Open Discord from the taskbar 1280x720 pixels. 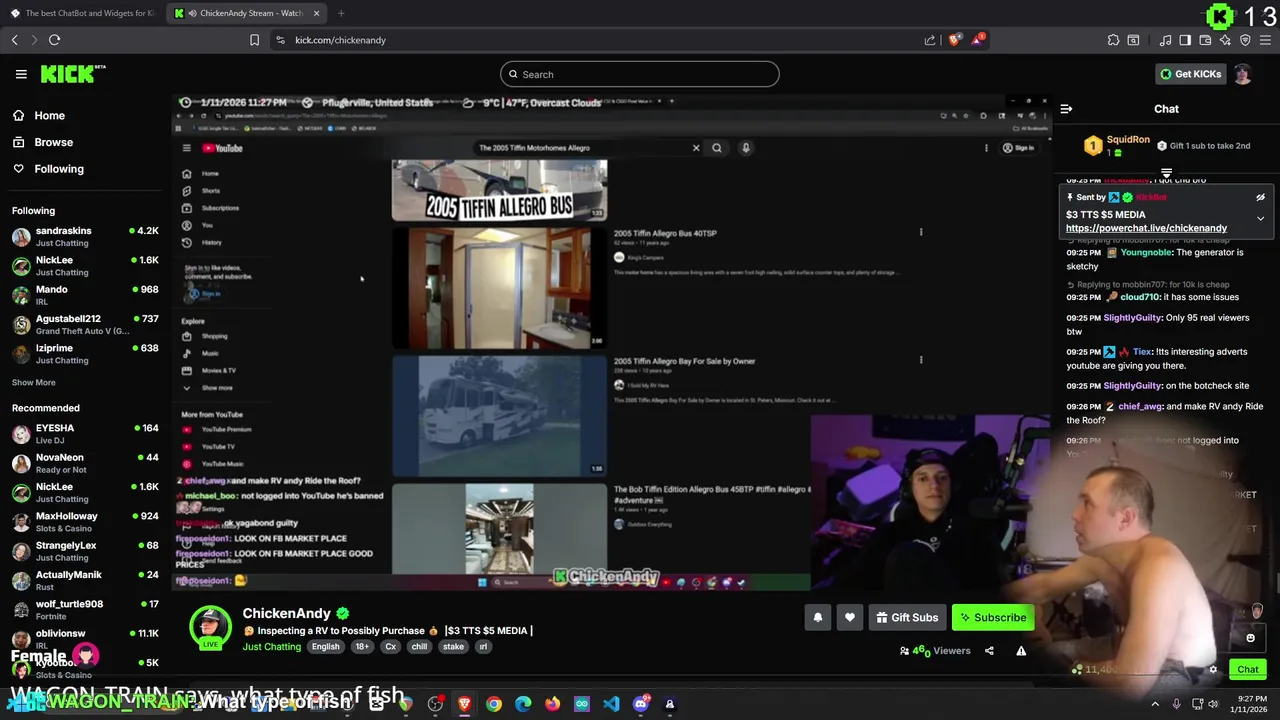[x=641, y=704]
